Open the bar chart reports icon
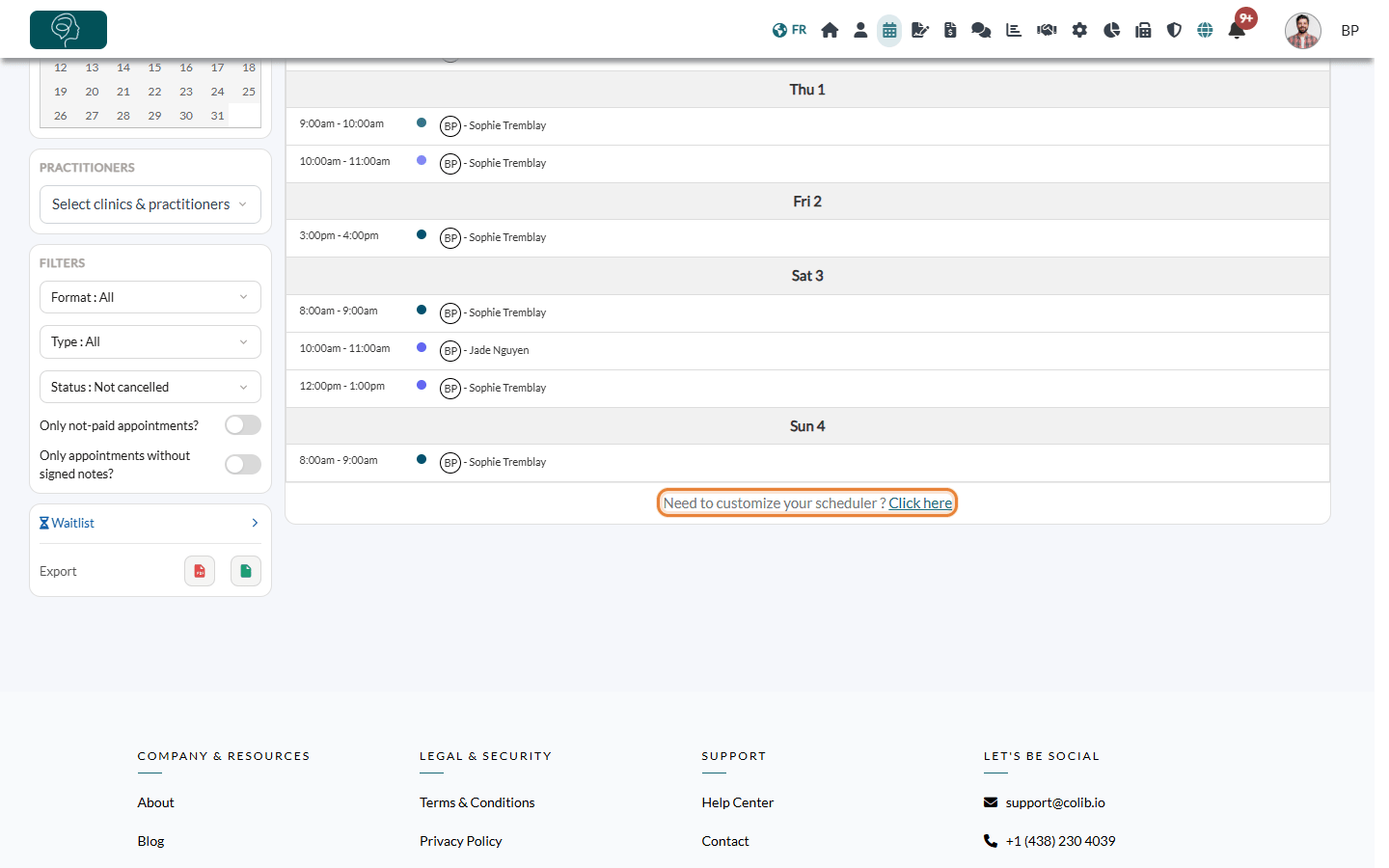Screen dimensions: 1389x868 point(1014,30)
